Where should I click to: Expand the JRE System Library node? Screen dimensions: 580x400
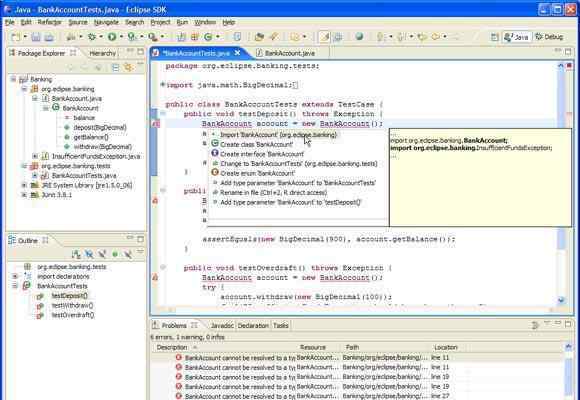[x=24, y=185]
